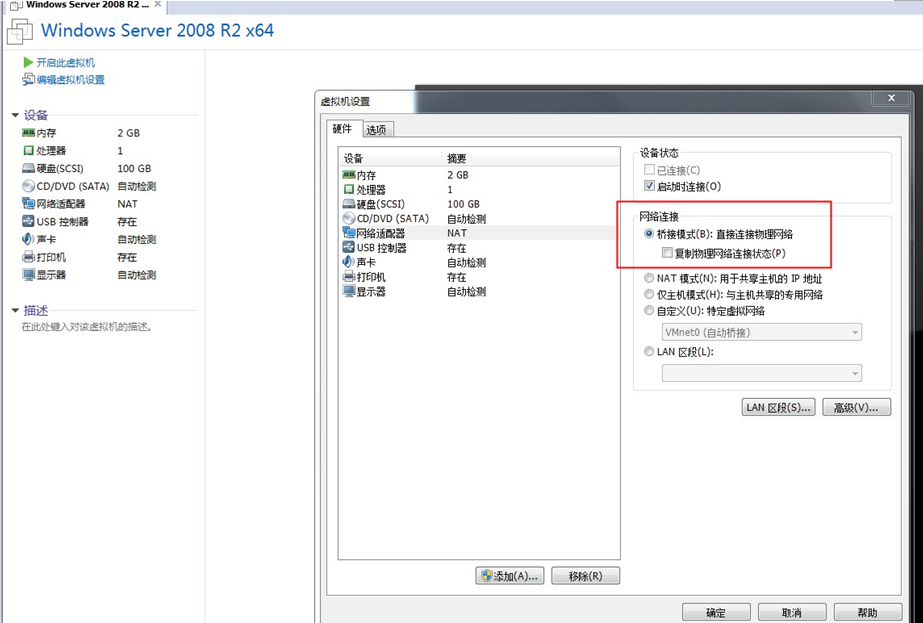Click CD/DVD disc icon in dialog hardware list
923x623 pixels.
[x=348, y=218]
